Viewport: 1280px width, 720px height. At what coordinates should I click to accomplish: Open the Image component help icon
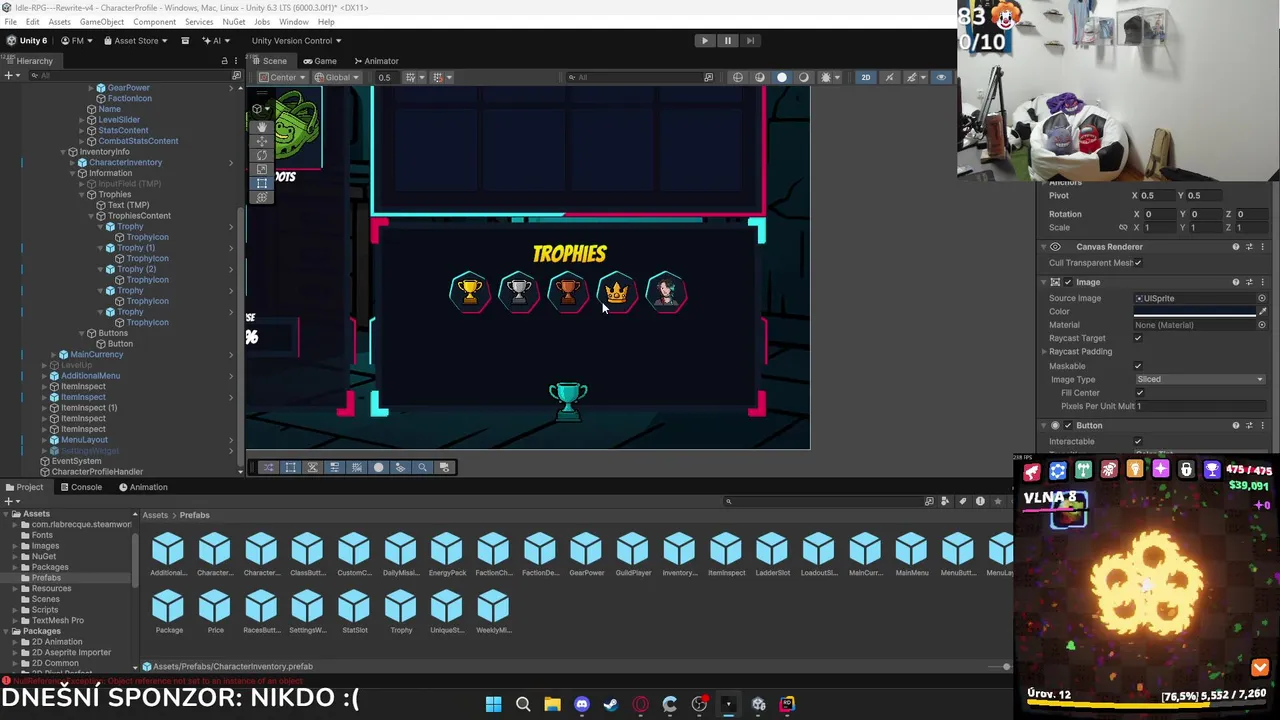tap(1236, 282)
